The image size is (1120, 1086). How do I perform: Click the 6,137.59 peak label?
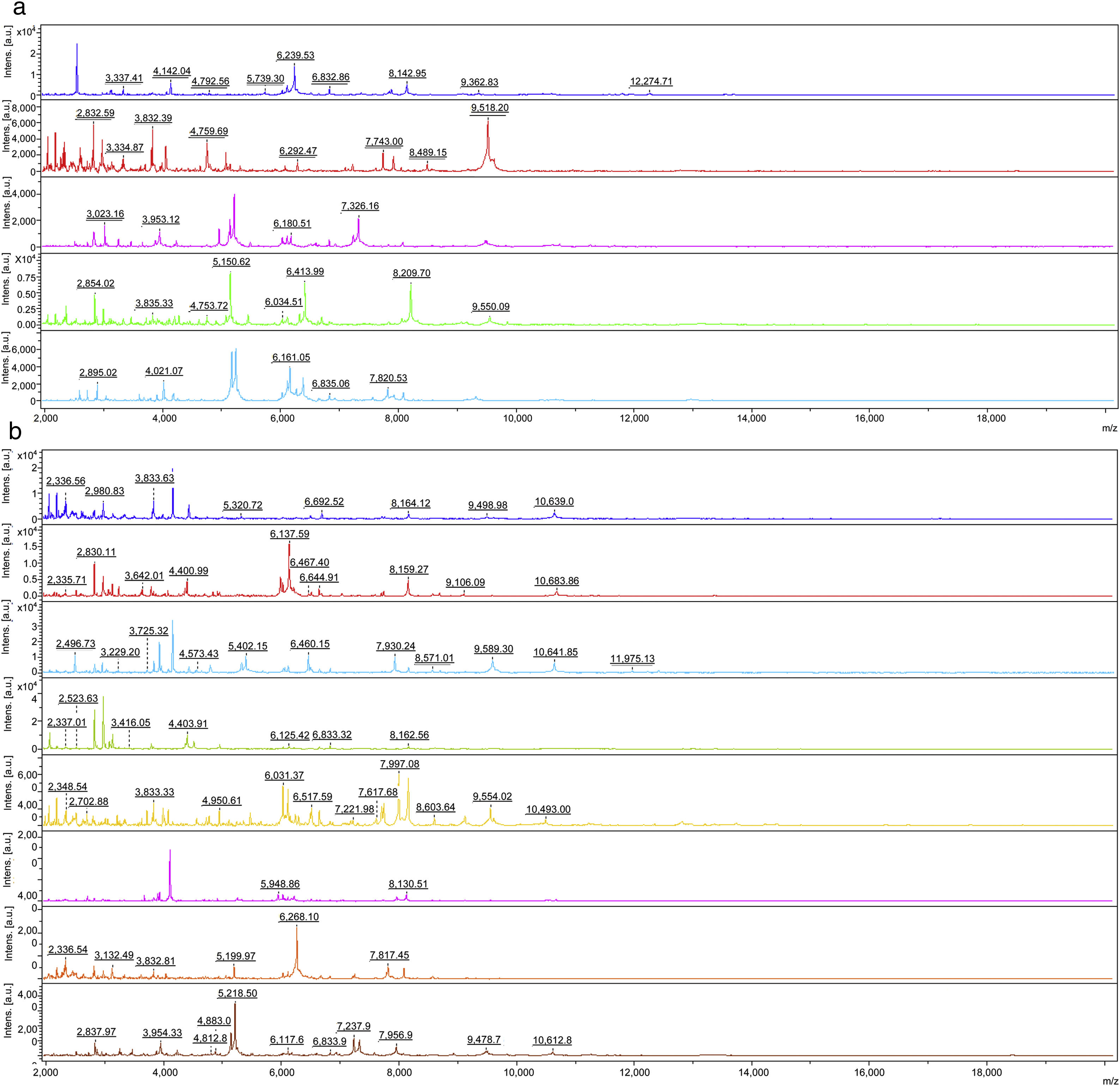tap(290, 534)
